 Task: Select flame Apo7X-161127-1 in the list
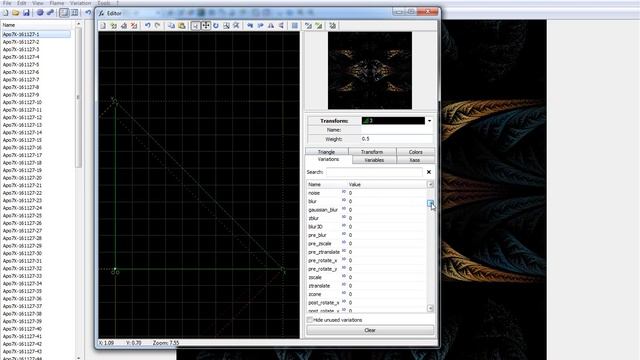(36, 34)
